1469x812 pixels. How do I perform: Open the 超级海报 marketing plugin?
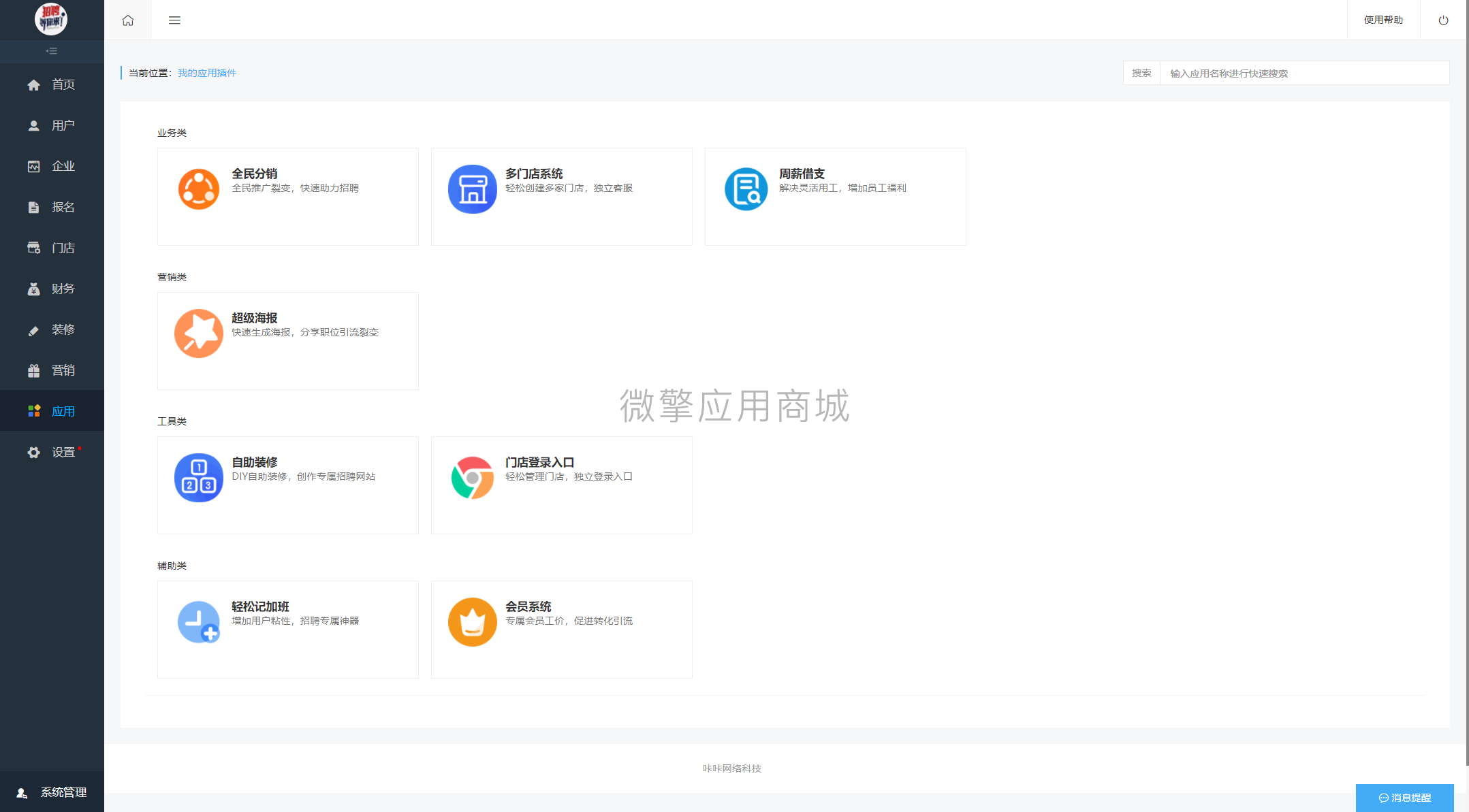pos(287,340)
